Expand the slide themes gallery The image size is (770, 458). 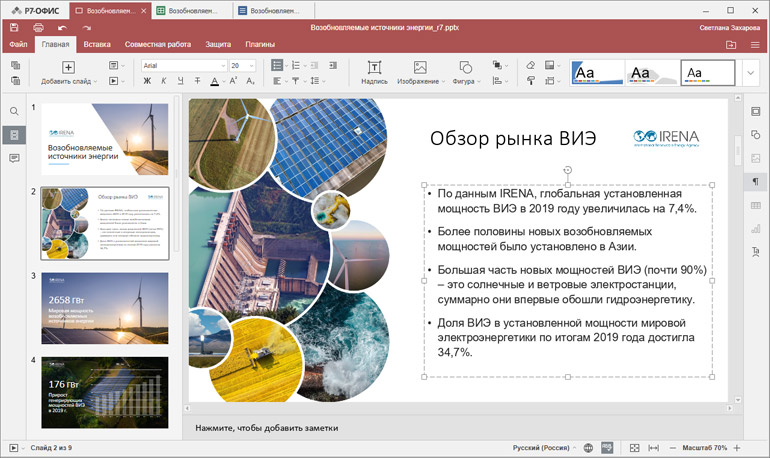click(751, 73)
